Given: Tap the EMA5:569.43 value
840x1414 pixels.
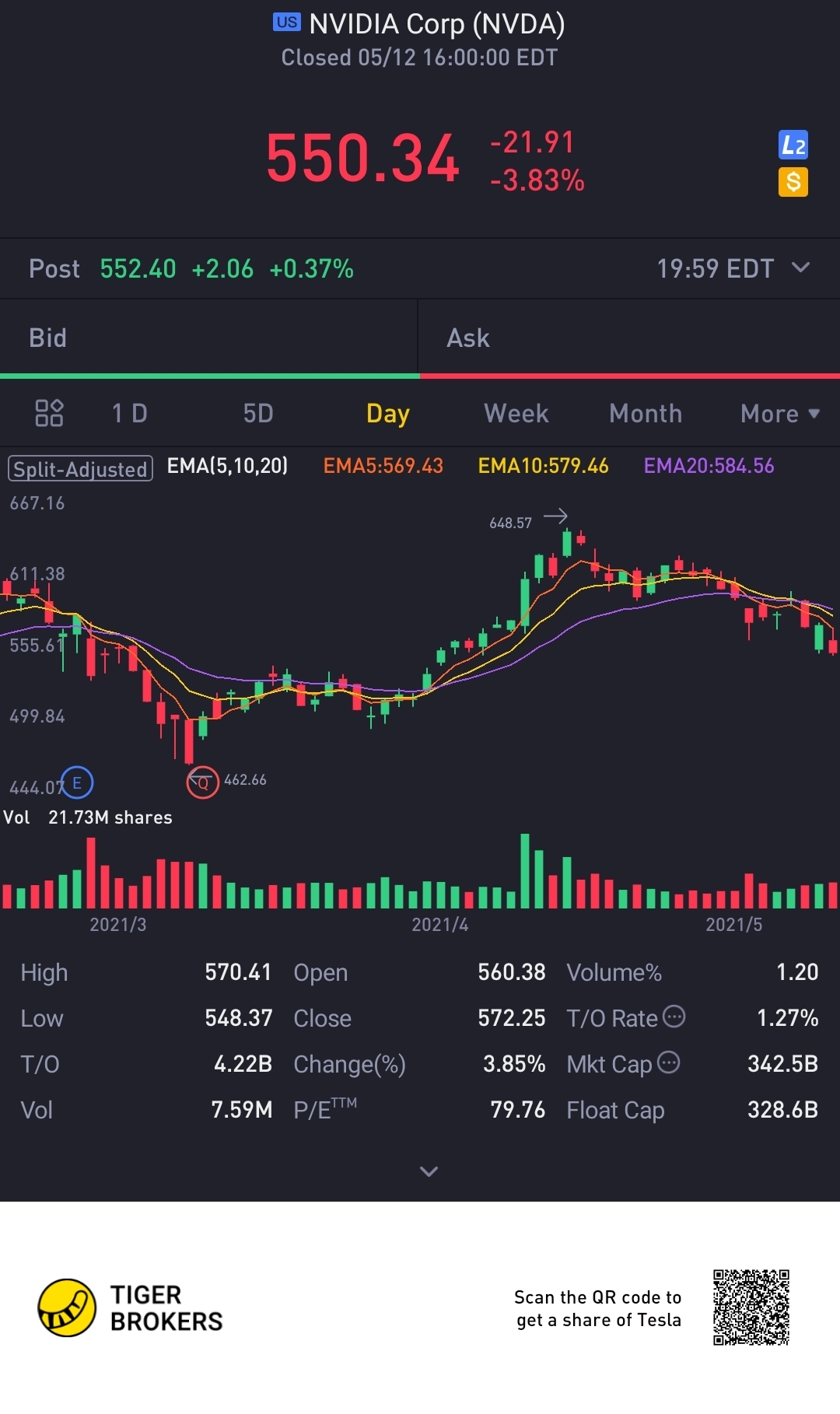Looking at the screenshot, I should click(x=383, y=466).
